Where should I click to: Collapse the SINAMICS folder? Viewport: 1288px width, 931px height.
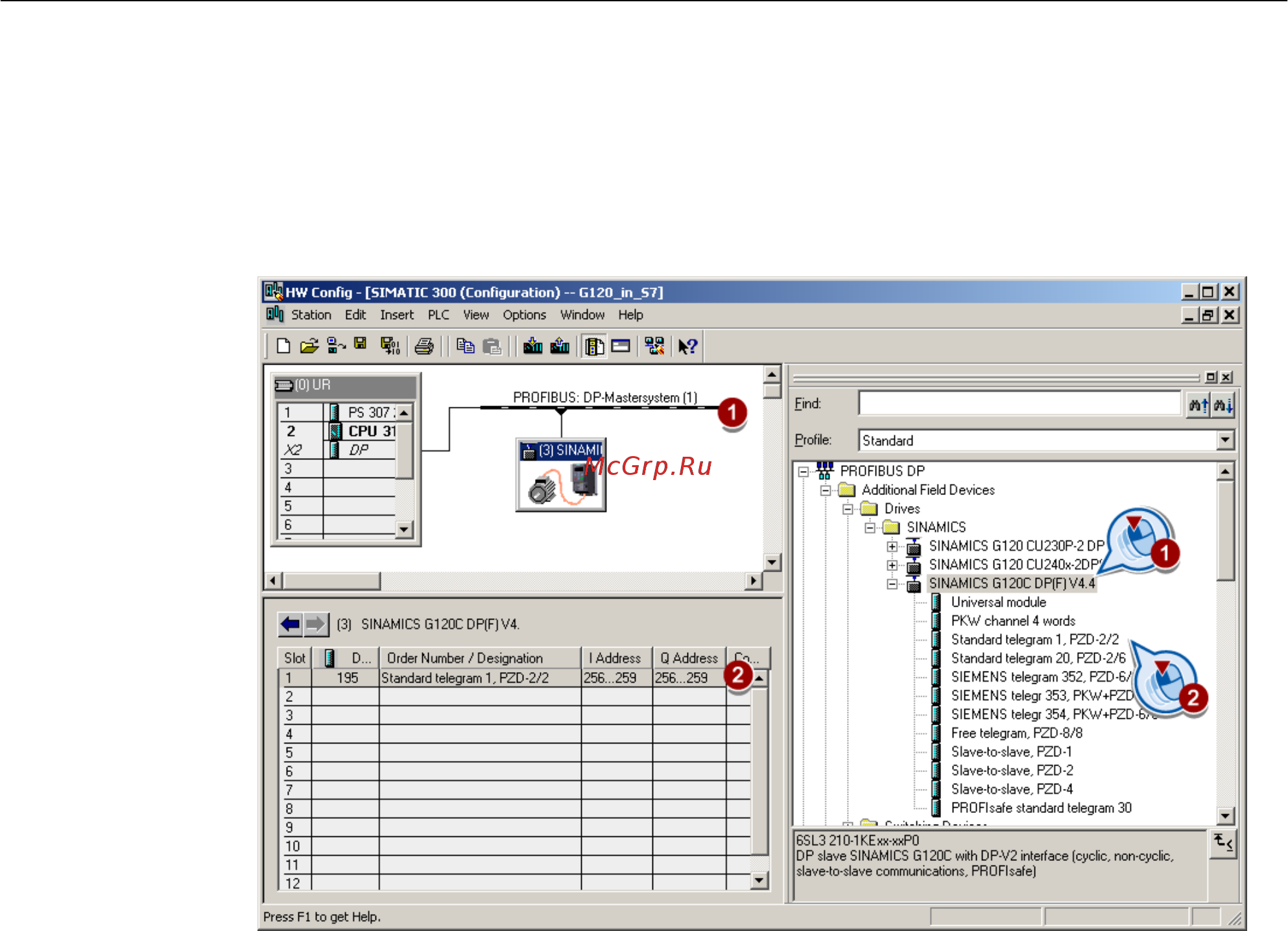[x=870, y=527]
